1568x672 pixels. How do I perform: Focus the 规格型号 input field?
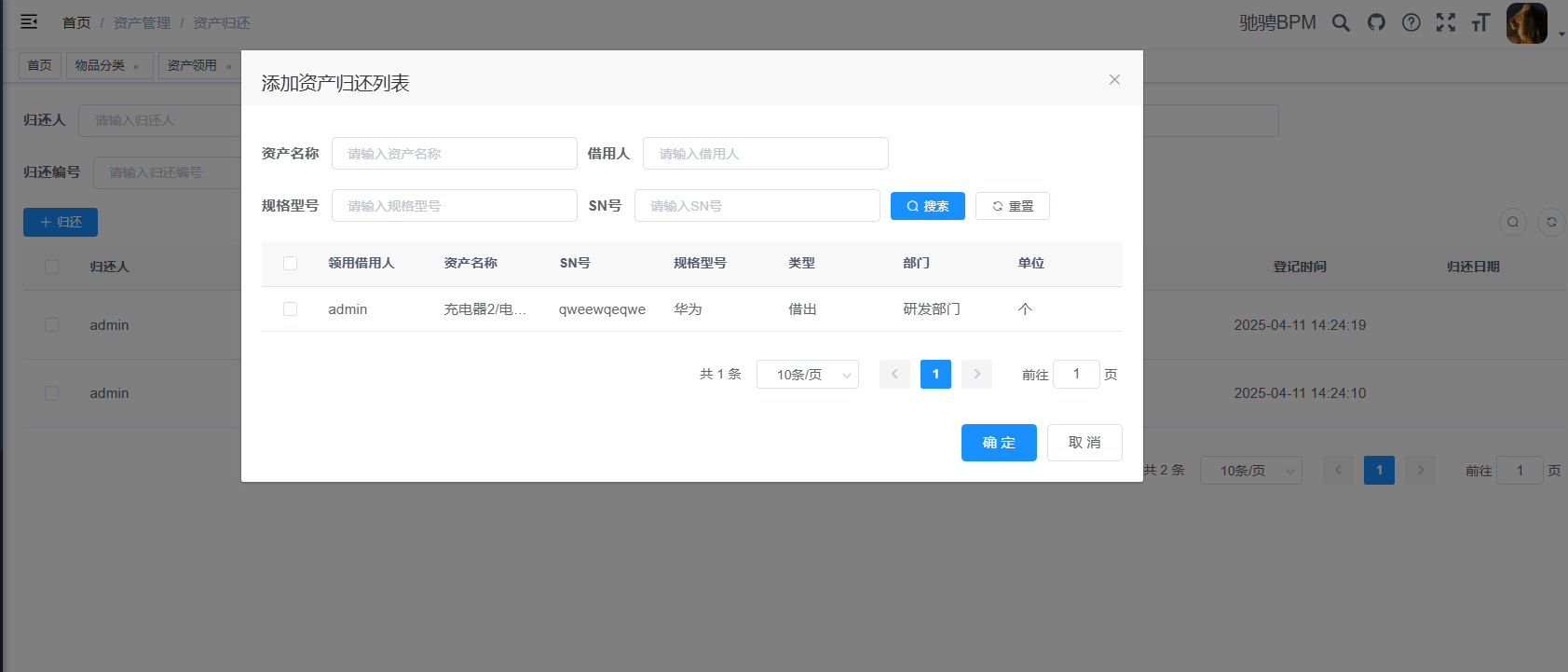point(455,206)
